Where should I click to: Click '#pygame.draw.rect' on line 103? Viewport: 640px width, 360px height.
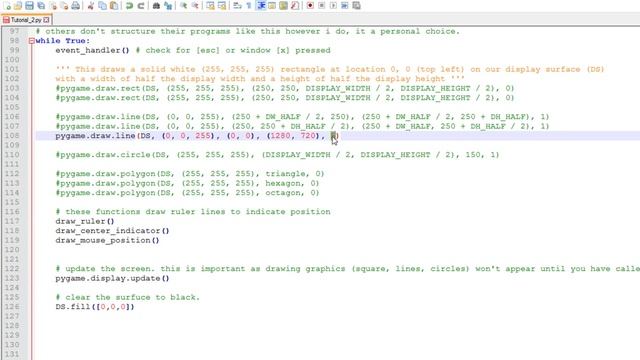point(98,88)
